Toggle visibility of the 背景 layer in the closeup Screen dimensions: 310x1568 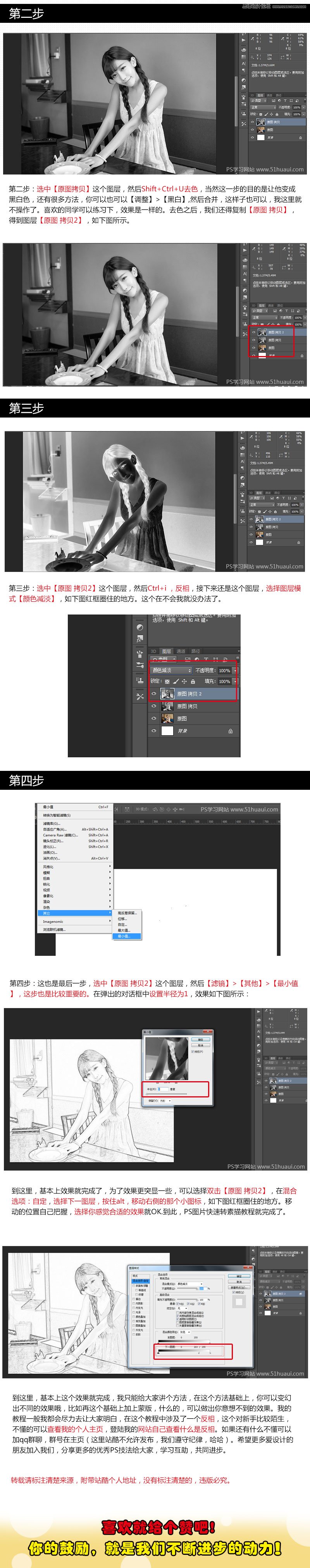point(154,731)
